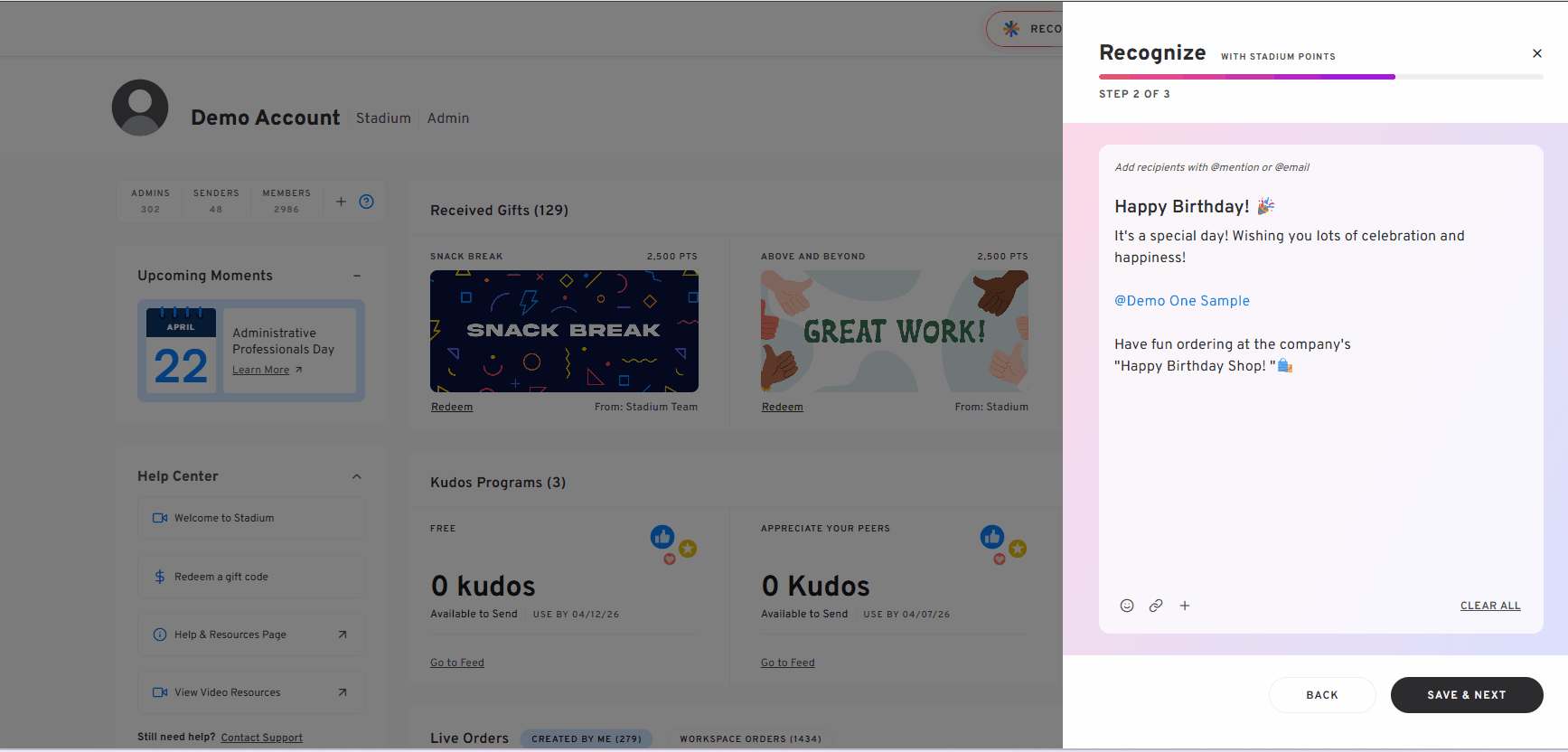Screen dimensions: 1568x752
Task: Click the Recognize button in top bar
Action: 1026,29
